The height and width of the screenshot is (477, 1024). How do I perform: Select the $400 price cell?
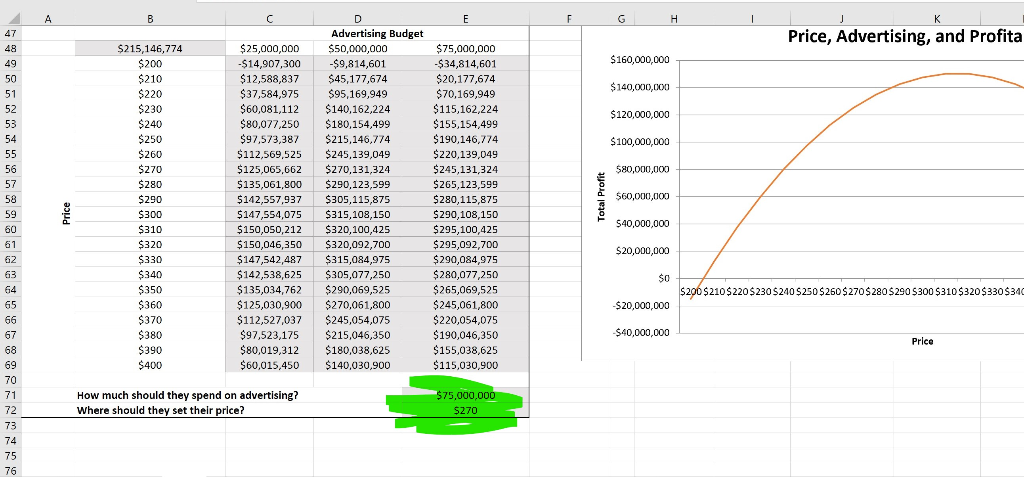coord(150,365)
